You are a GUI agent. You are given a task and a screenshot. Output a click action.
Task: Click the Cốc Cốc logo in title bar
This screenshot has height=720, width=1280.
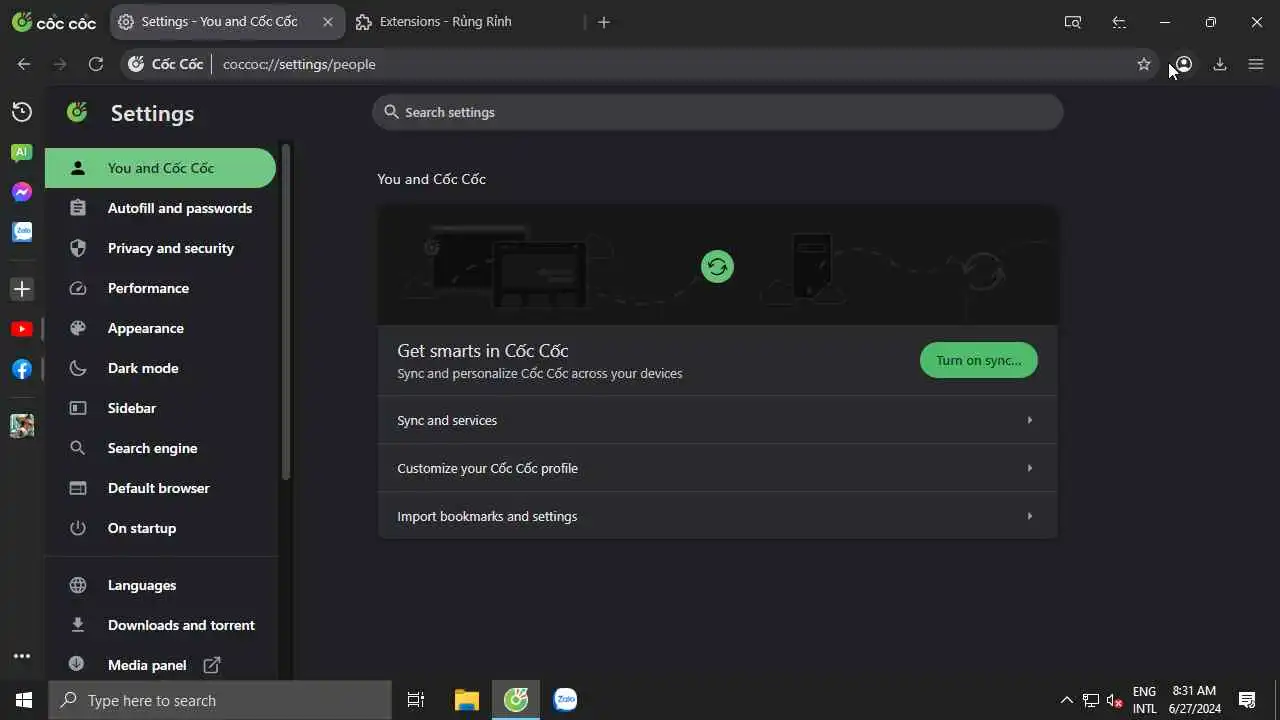coord(54,22)
